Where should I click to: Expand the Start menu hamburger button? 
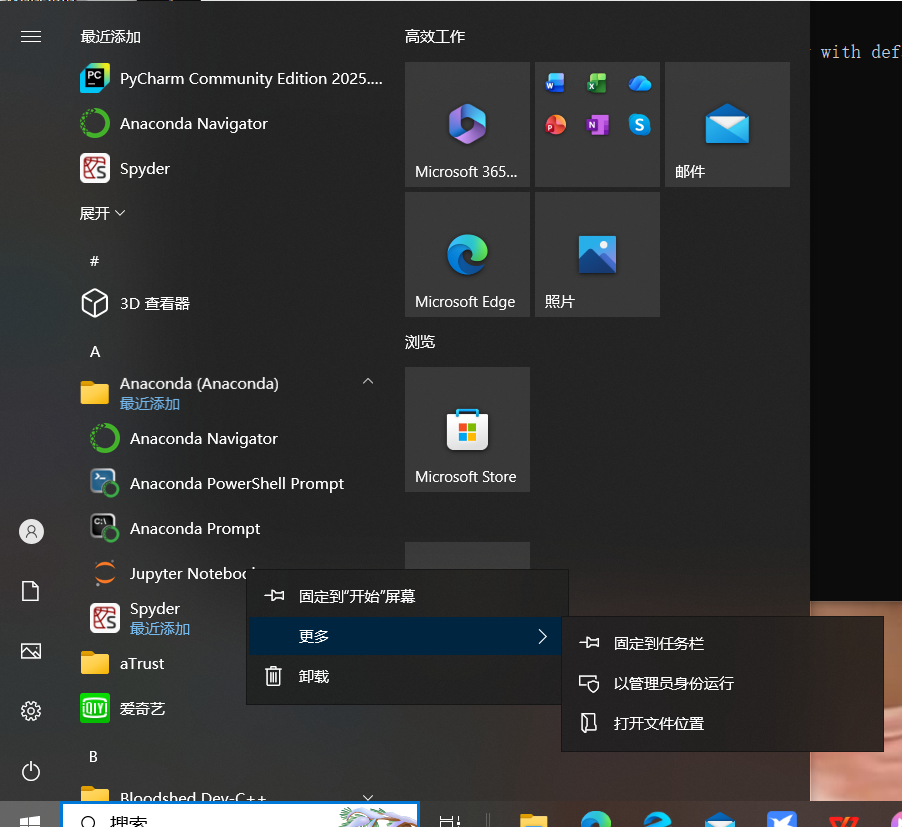(x=31, y=37)
